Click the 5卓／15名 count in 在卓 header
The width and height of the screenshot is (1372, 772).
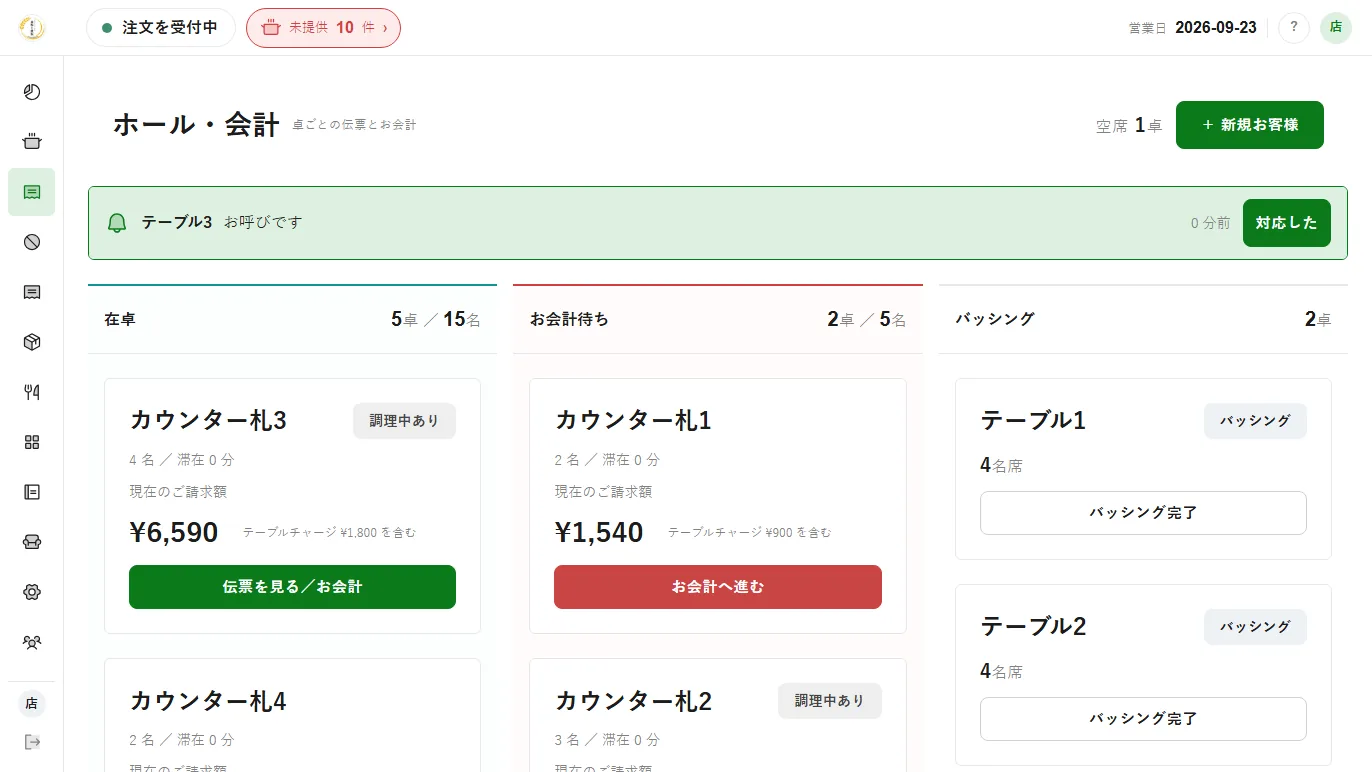click(436, 320)
